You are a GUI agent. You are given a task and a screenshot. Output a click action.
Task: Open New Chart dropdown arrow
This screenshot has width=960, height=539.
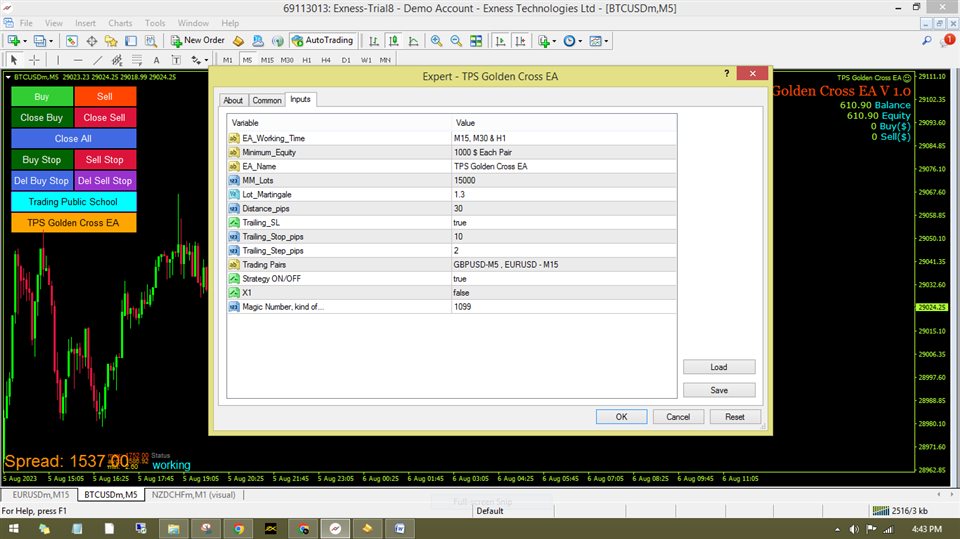[x=24, y=41]
